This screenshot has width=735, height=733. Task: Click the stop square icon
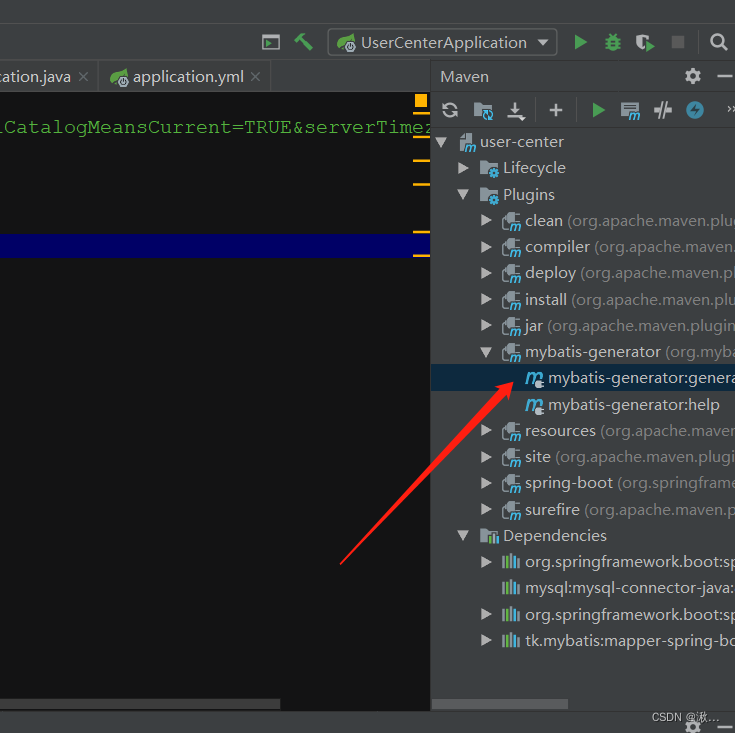point(677,42)
